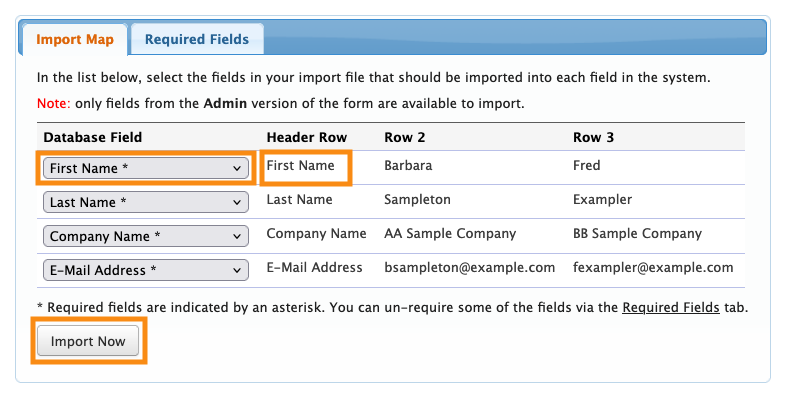Click the Company Name header row cell
This screenshot has width=787, height=408.
[x=316, y=234]
